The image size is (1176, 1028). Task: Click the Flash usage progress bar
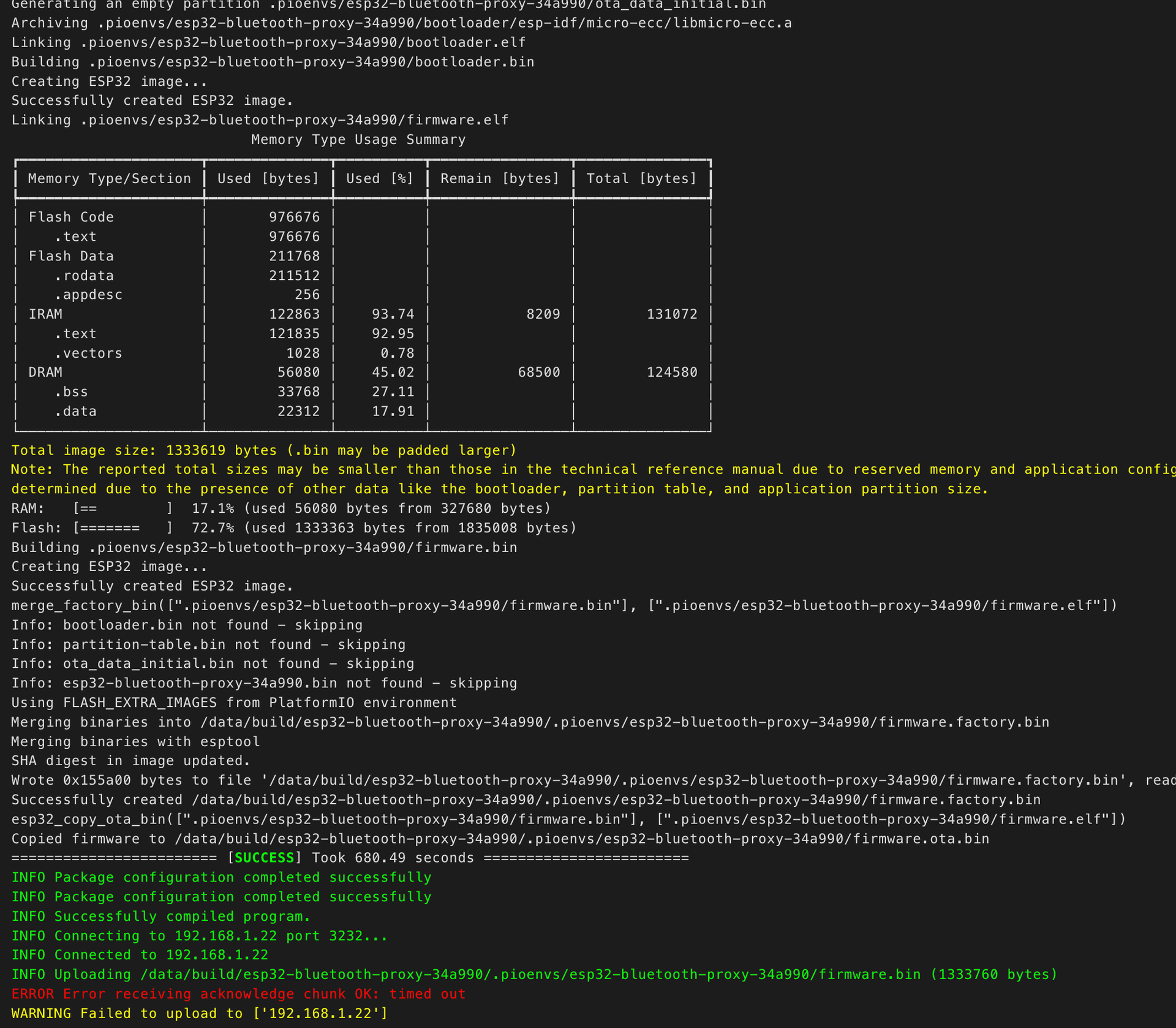pos(123,528)
